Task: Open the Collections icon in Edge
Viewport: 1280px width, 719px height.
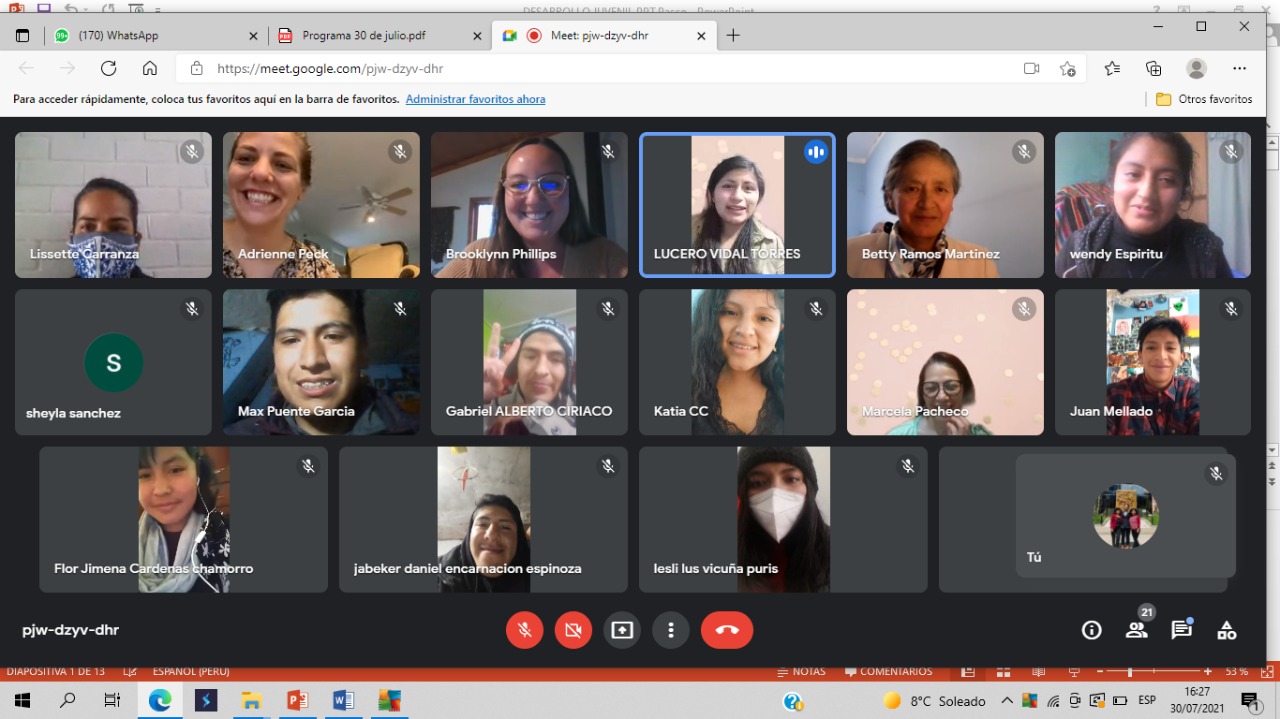Action: (1154, 68)
